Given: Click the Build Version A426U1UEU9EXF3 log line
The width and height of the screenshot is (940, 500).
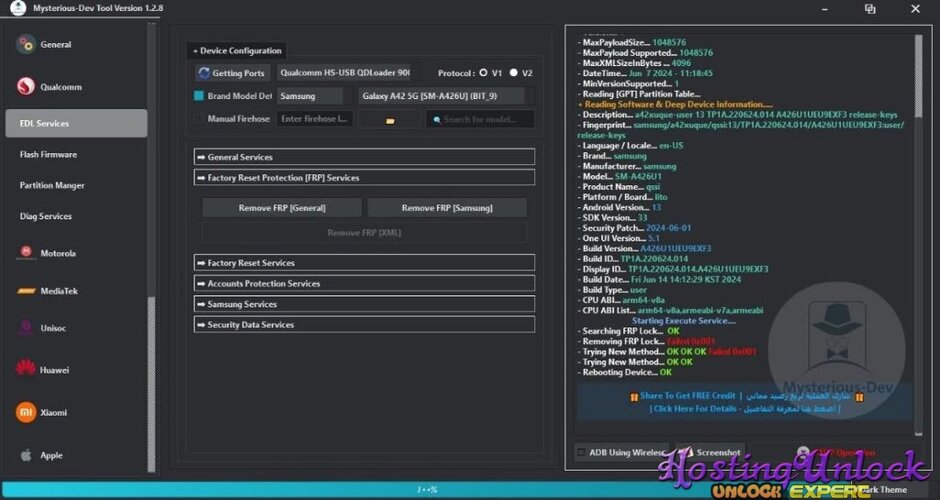Looking at the screenshot, I should pos(644,248).
